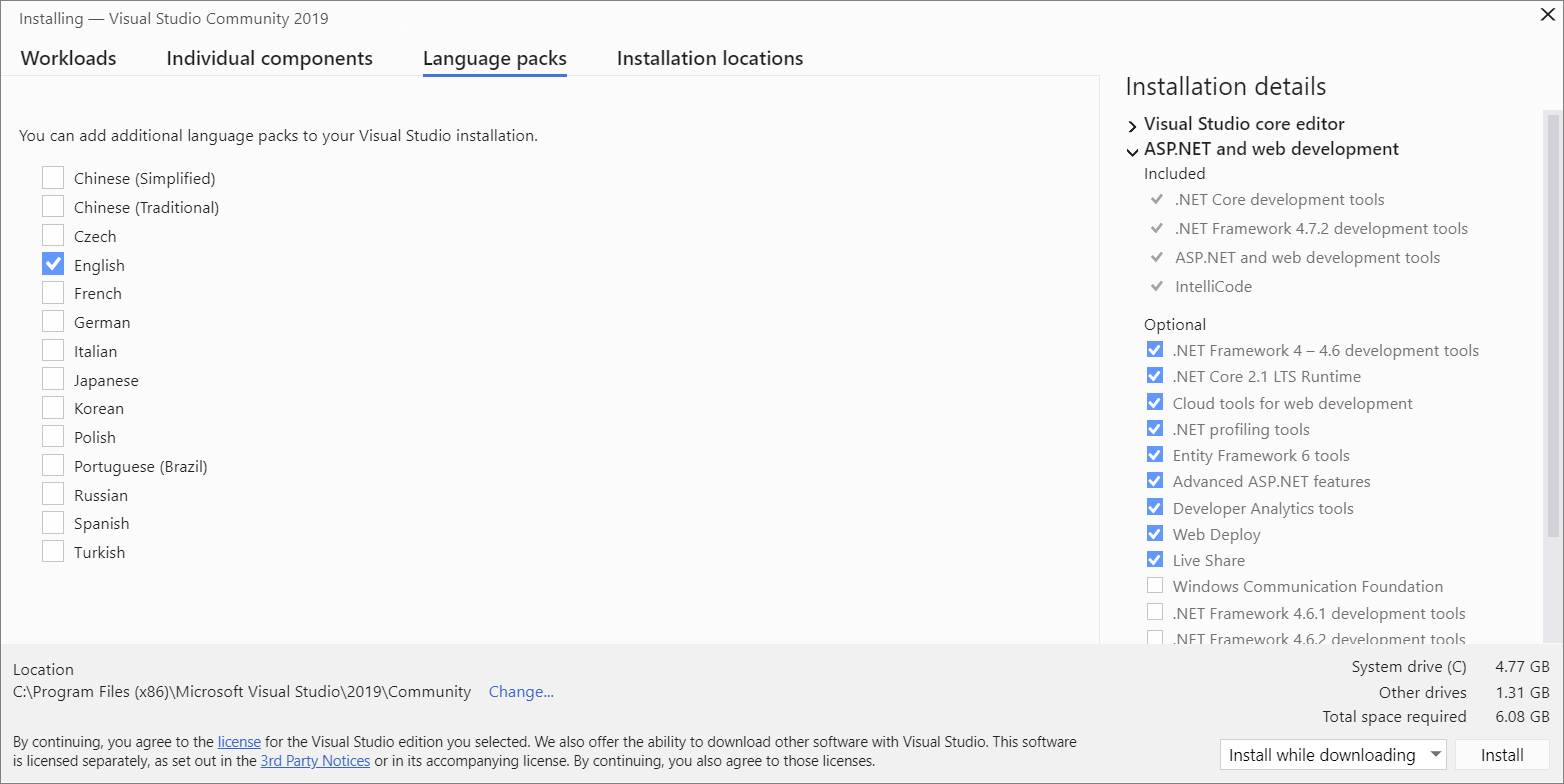The width and height of the screenshot is (1564, 784).
Task: Expand the Visual Studio core editor details
Action: 1133,123
